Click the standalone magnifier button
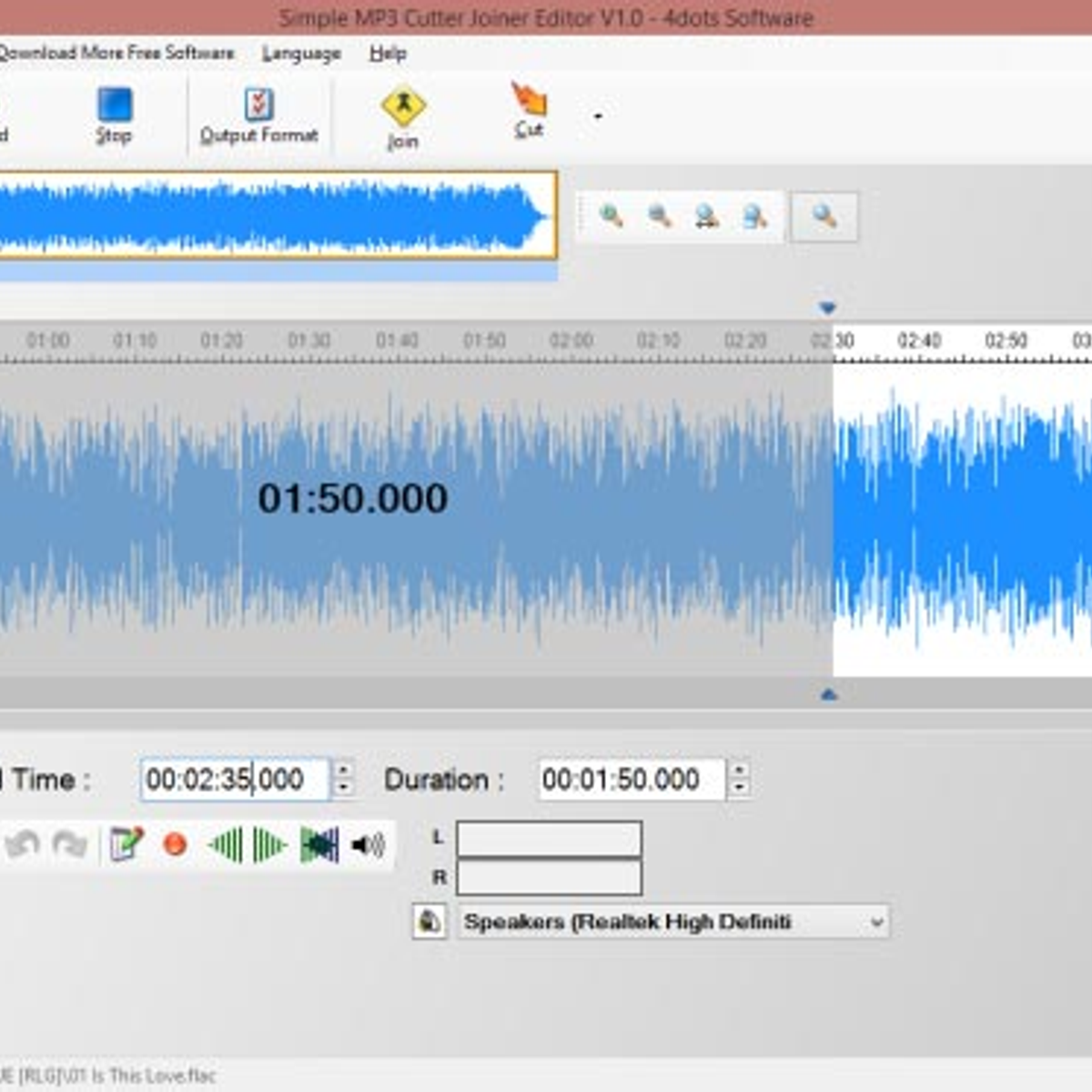The image size is (1092, 1092). (x=824, y=217)
